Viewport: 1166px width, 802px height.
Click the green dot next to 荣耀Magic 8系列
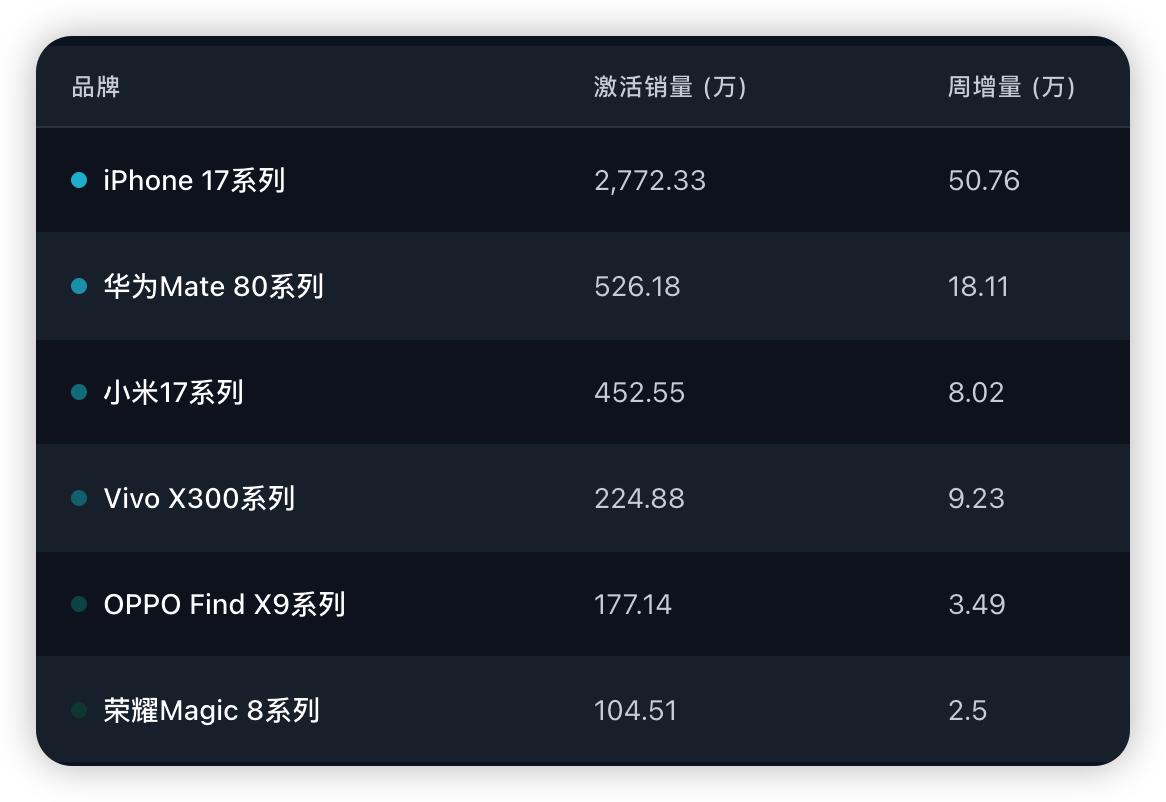80,711
